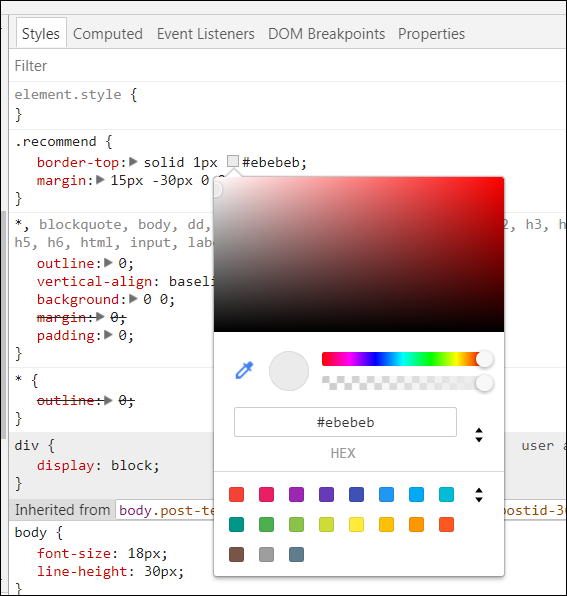This screenshot has height=596, width=567.
Task: Select the teal palette swatch
Action: (236, 525)
